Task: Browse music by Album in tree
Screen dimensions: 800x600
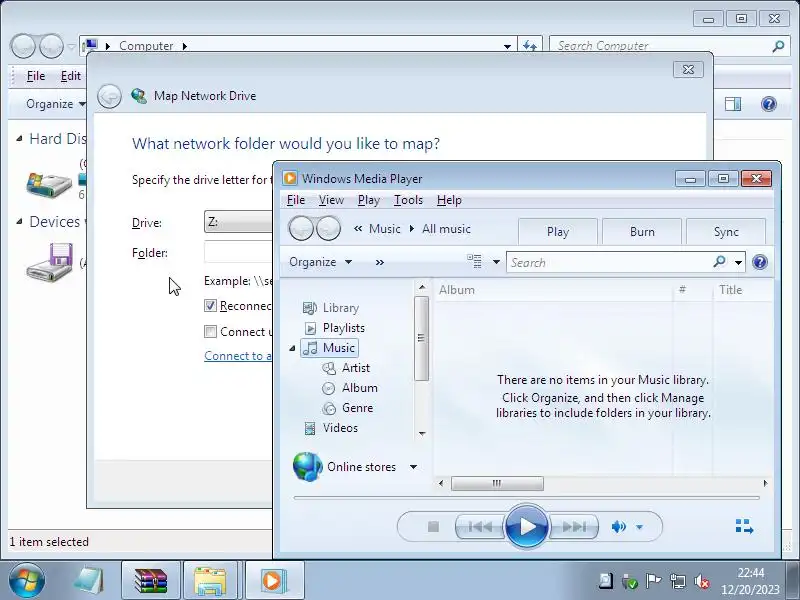Action: click(x=350, y=388)
